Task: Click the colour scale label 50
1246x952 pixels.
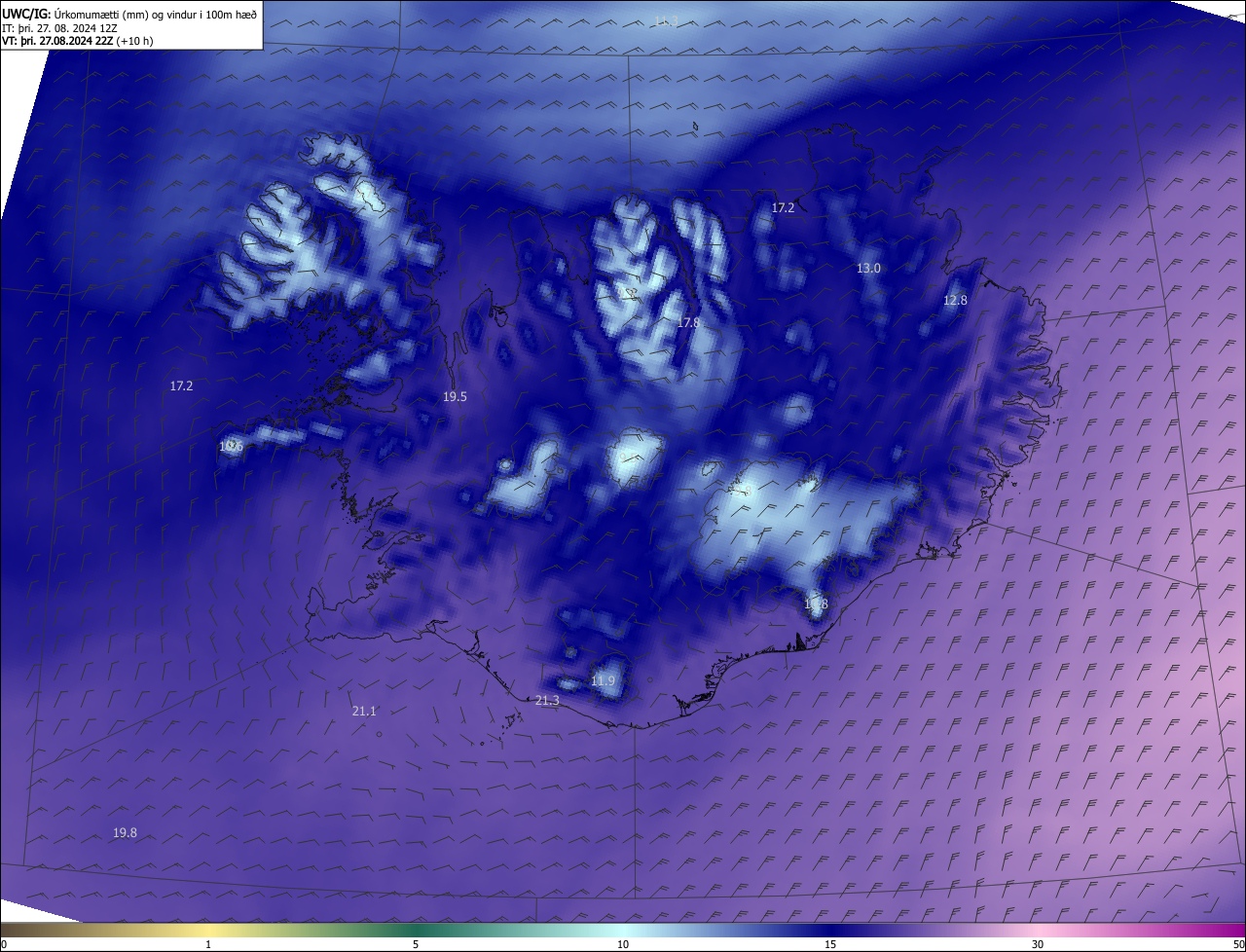Action: pyautogui.click(x=1238, y=945)
